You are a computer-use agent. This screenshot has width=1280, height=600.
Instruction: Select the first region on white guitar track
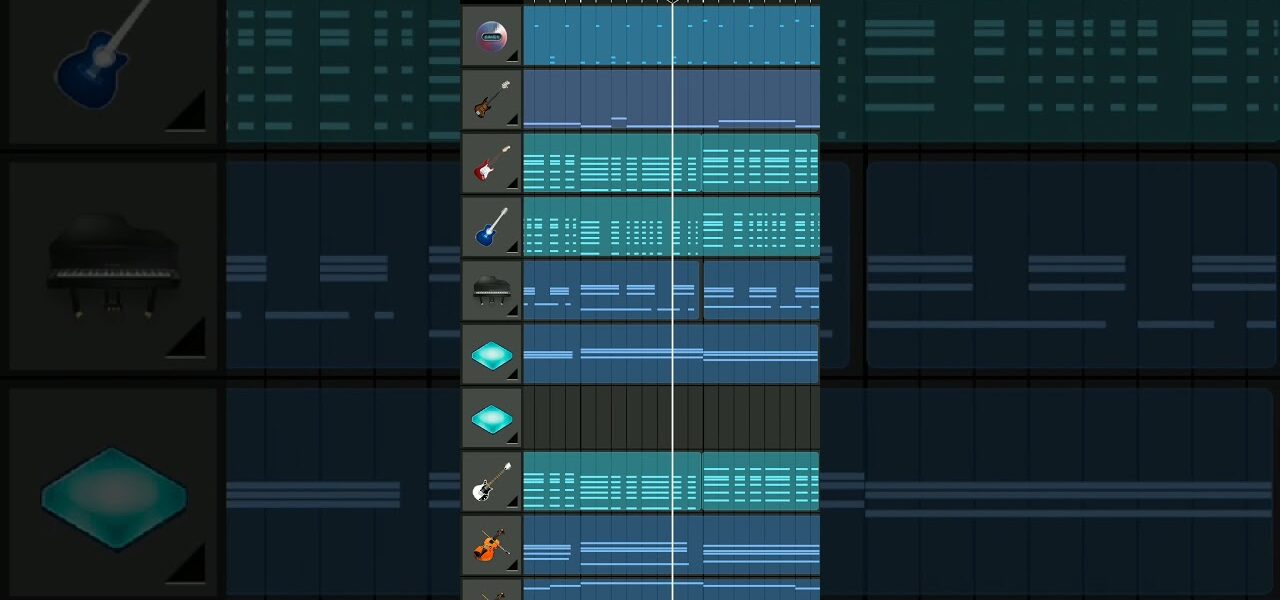point(610,483)
